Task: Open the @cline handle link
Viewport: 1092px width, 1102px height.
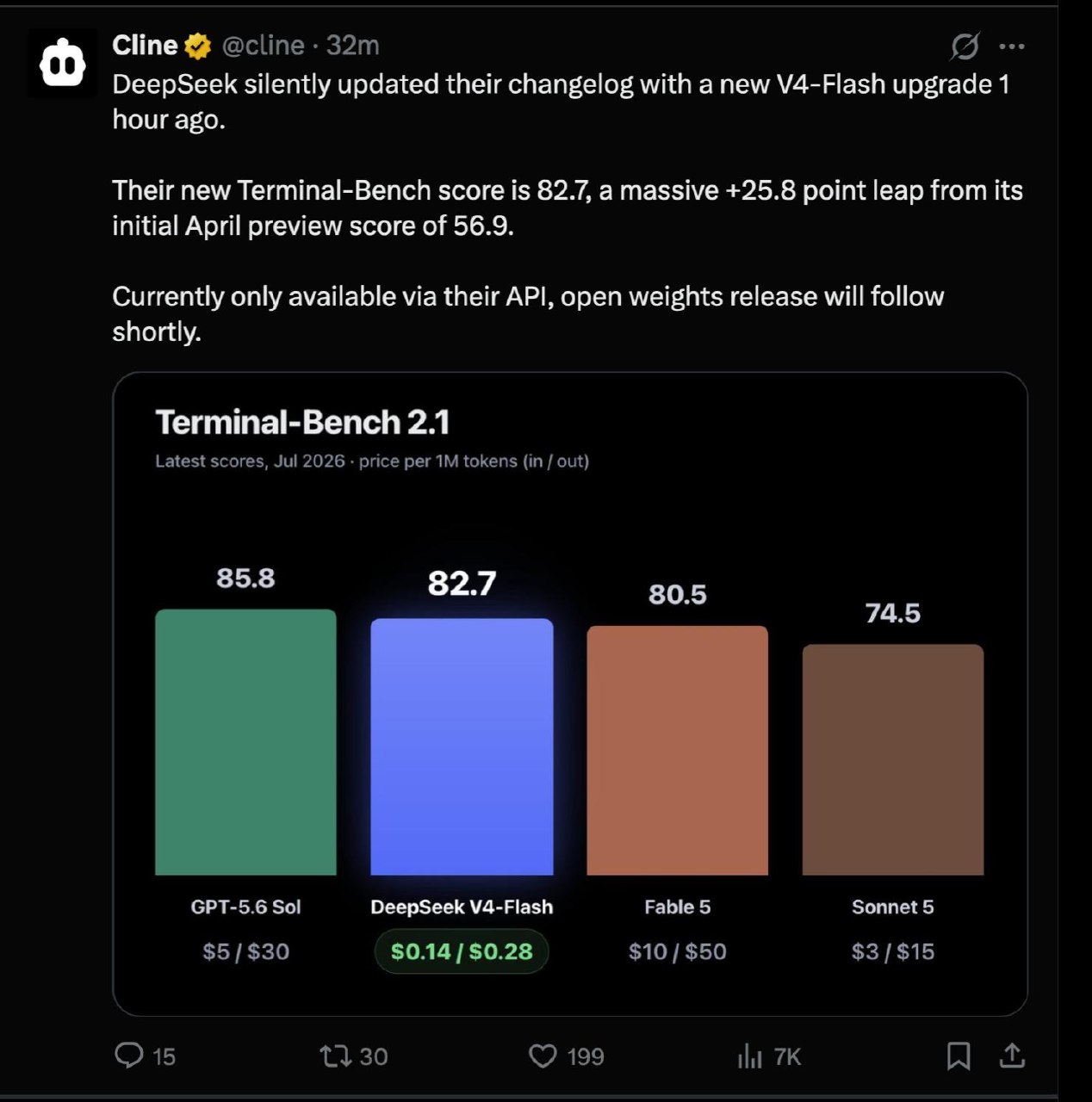Action: coord(264,46)
